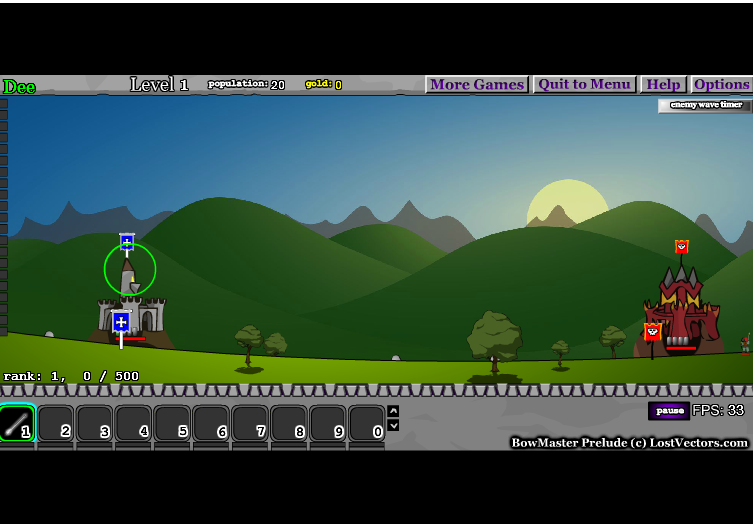753x525 pixels.
Task: Click the red skull flag atop enemy fortress
Action: [x=681, y=246]
